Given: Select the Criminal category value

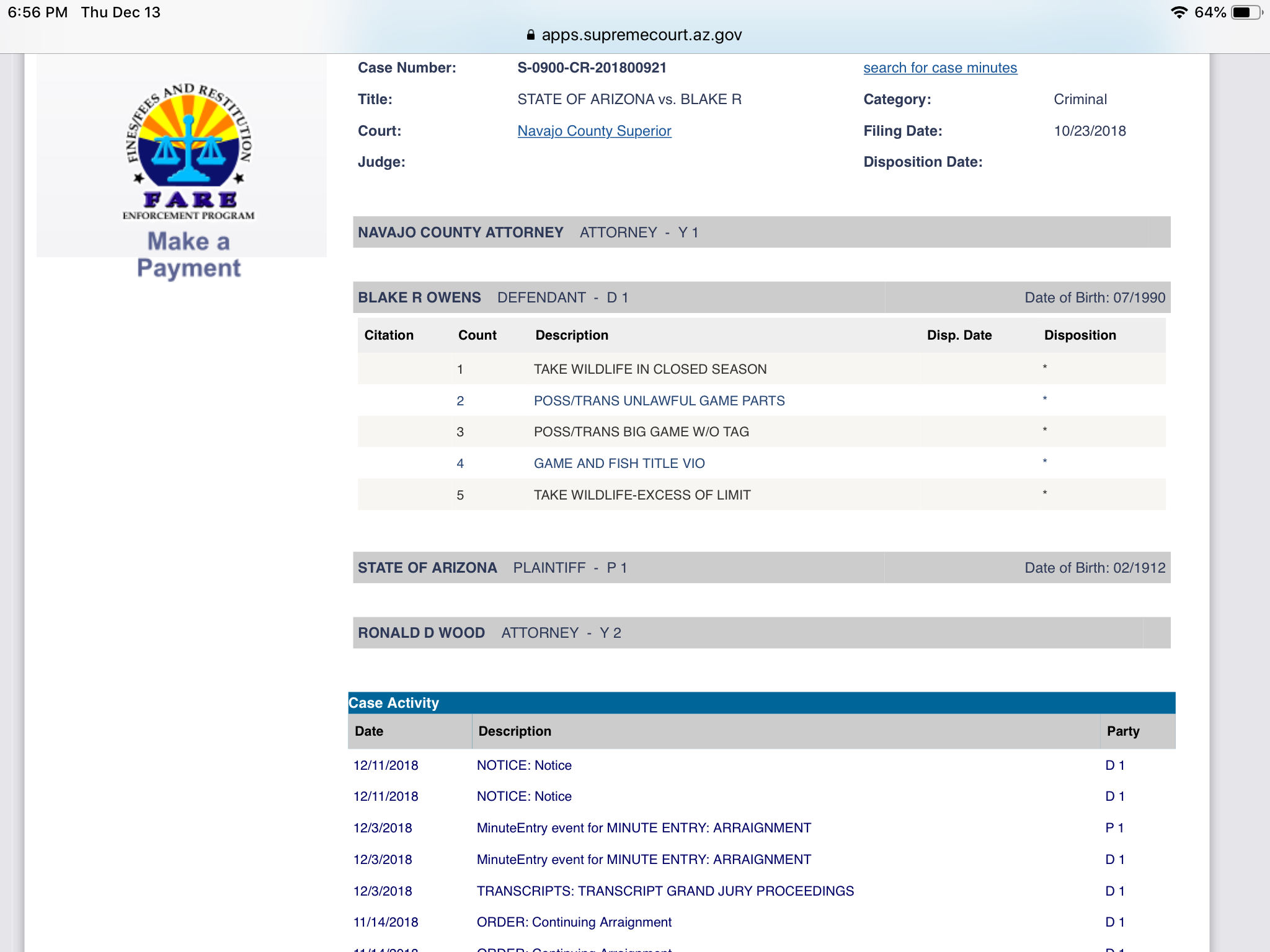Looking at the screenshot, I should click(1080, 99).
